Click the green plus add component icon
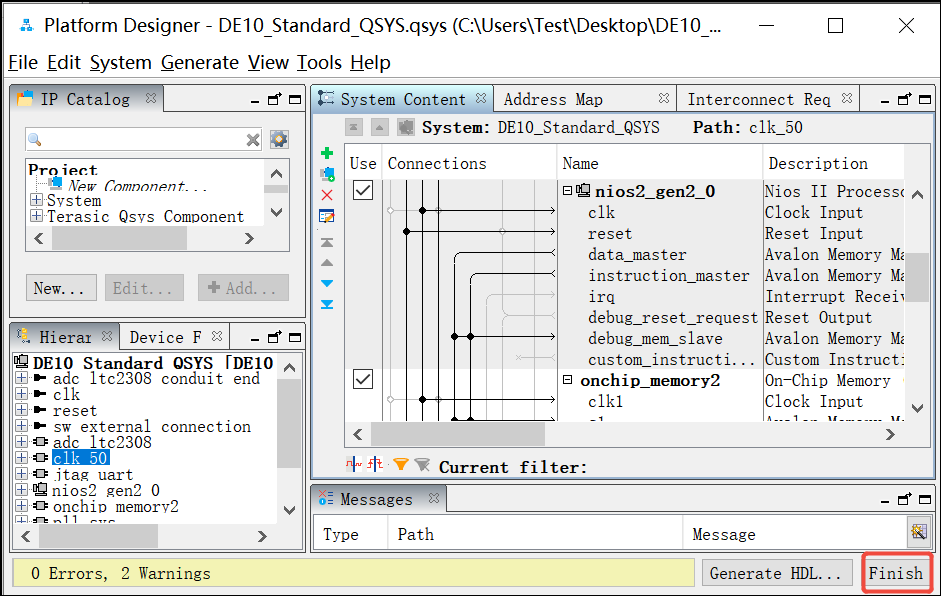 point(327,154)
